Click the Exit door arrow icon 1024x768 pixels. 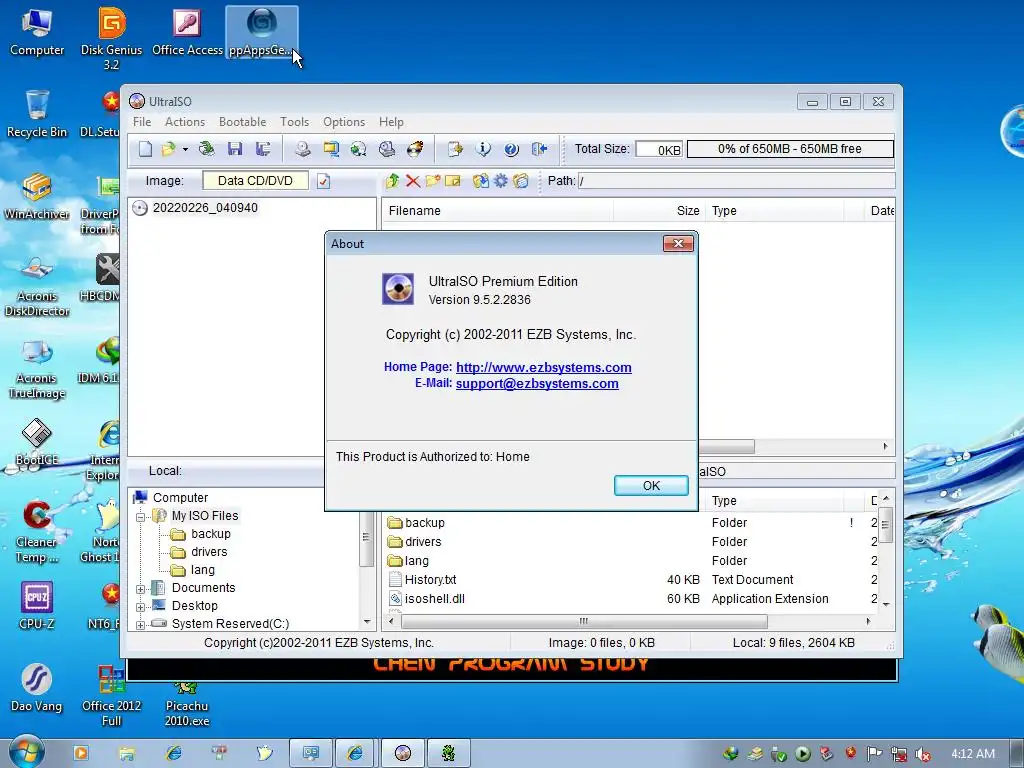point(539,150)
